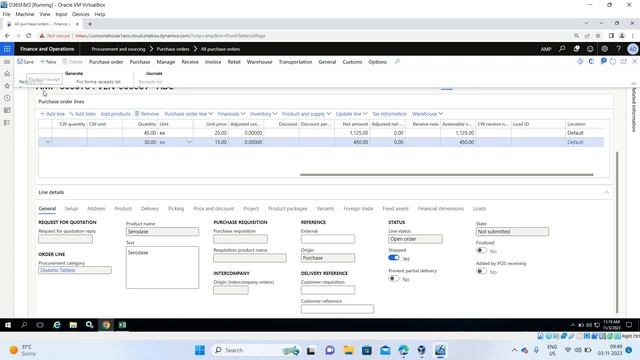Switch to the Delivery line details tab
The image size is (640, 360).
point(149,209)
